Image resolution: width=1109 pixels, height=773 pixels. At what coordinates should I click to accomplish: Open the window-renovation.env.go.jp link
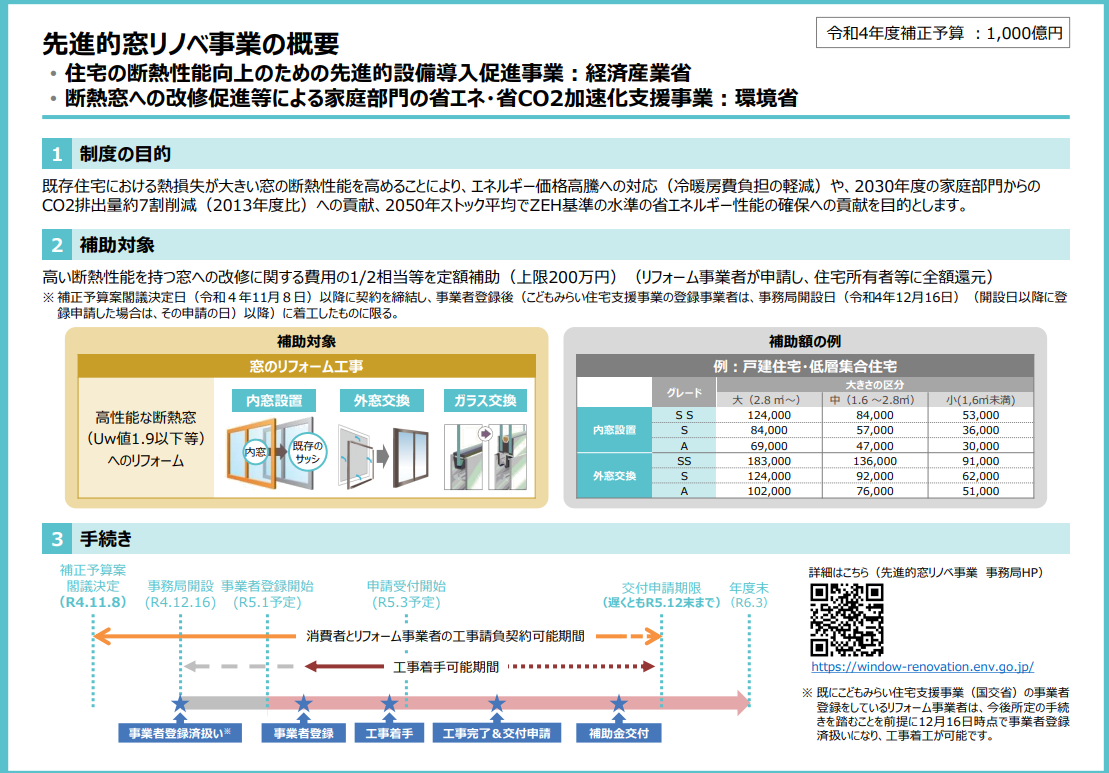[x=922, y=667]
